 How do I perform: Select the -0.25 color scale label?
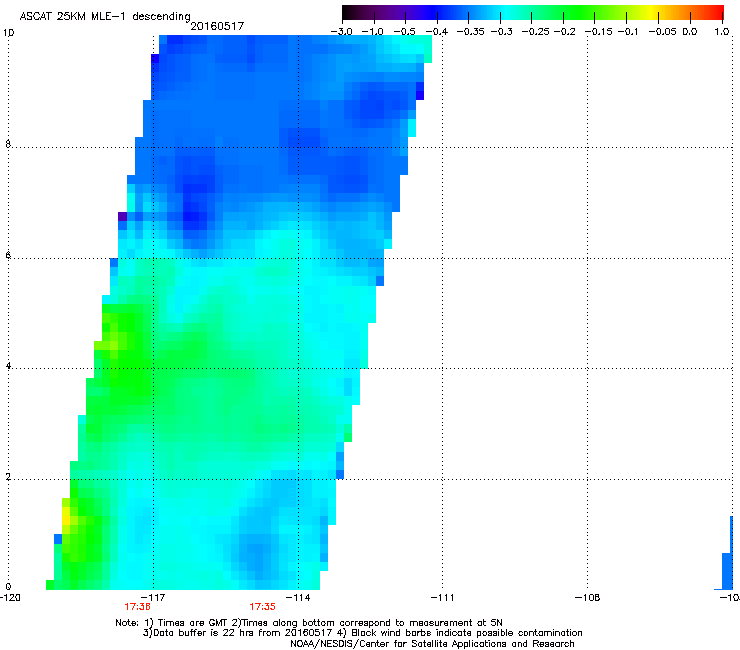pyautogui.click(x=536, y=32)
